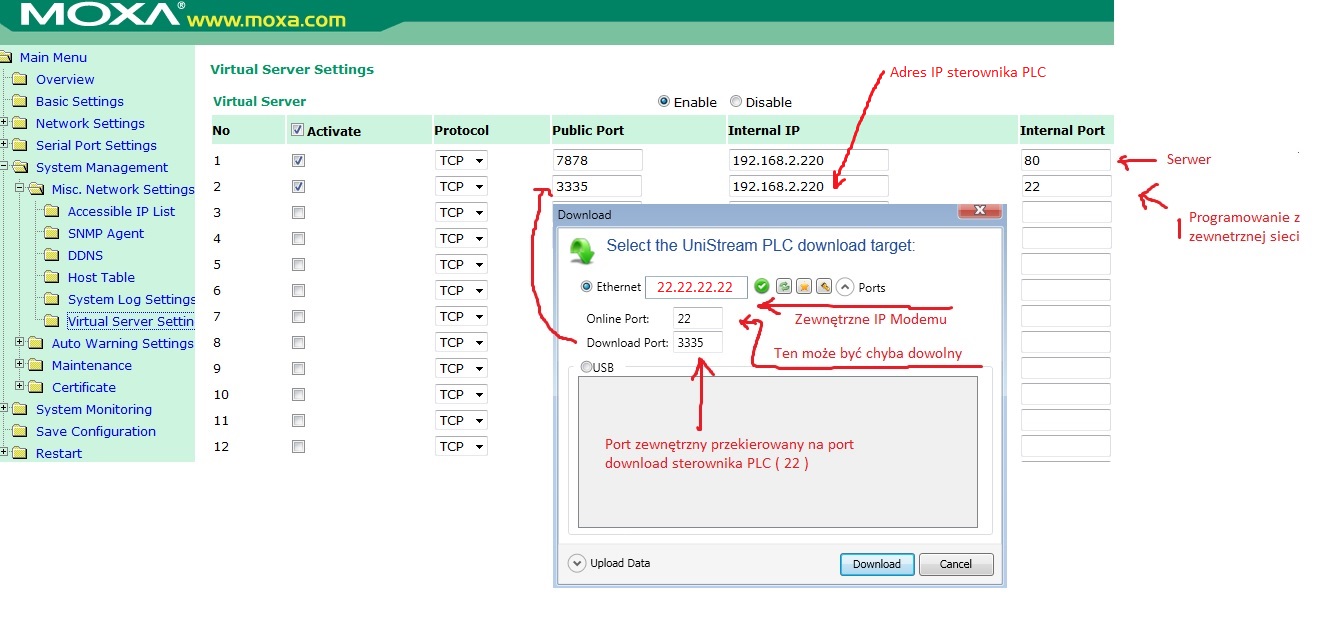Expand the Upload Data section
1320x620 pixels.
(576, 563)
